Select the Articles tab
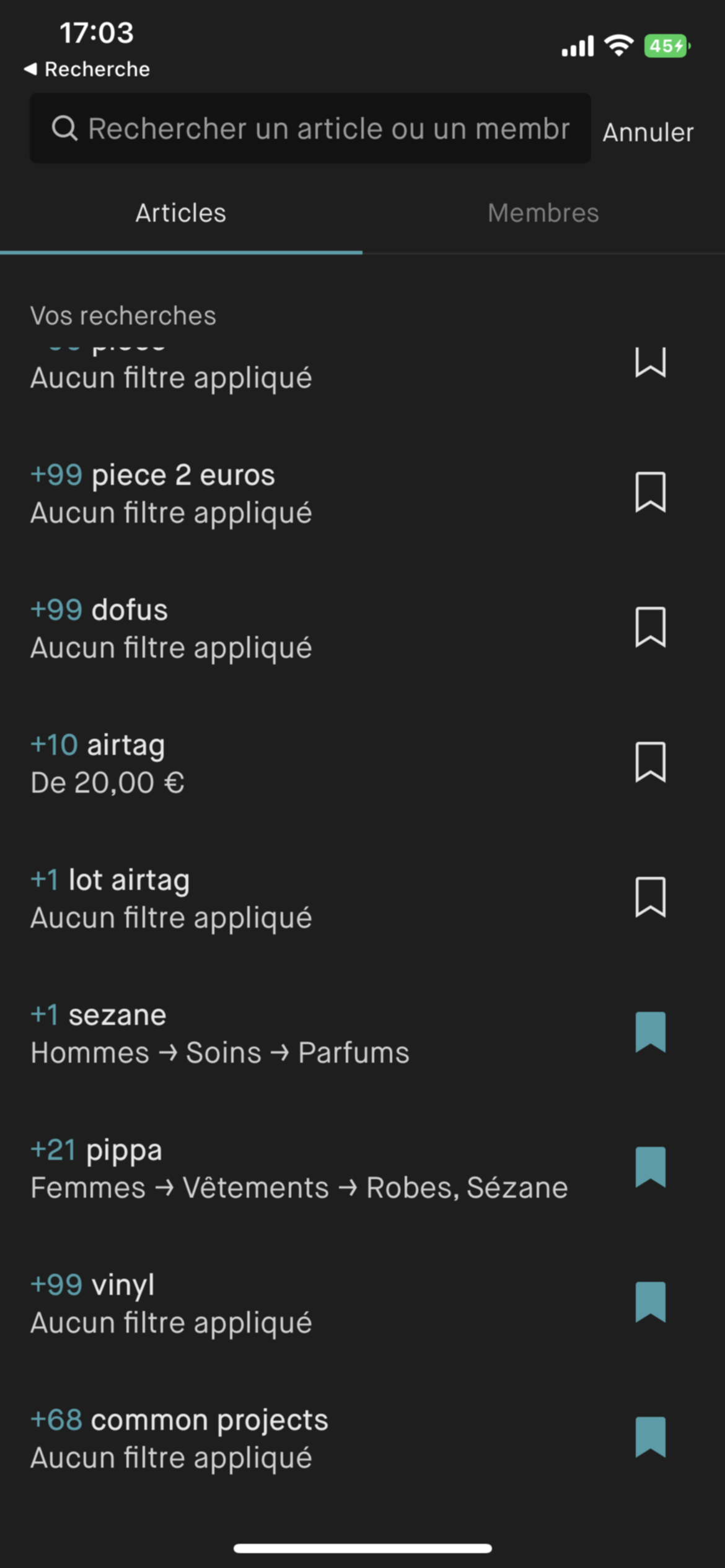 tap(181, 213)
